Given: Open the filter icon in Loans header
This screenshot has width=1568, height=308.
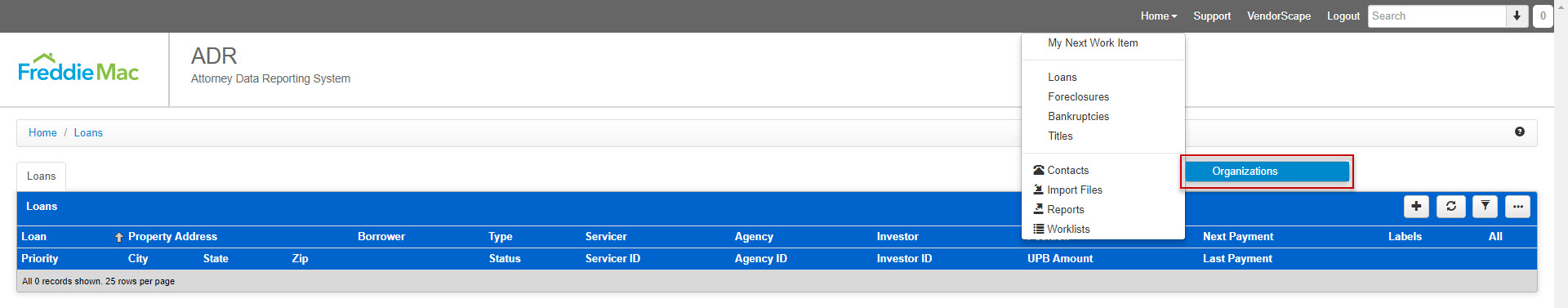Looking at the screenshot, I should (x=1486, y=207).
